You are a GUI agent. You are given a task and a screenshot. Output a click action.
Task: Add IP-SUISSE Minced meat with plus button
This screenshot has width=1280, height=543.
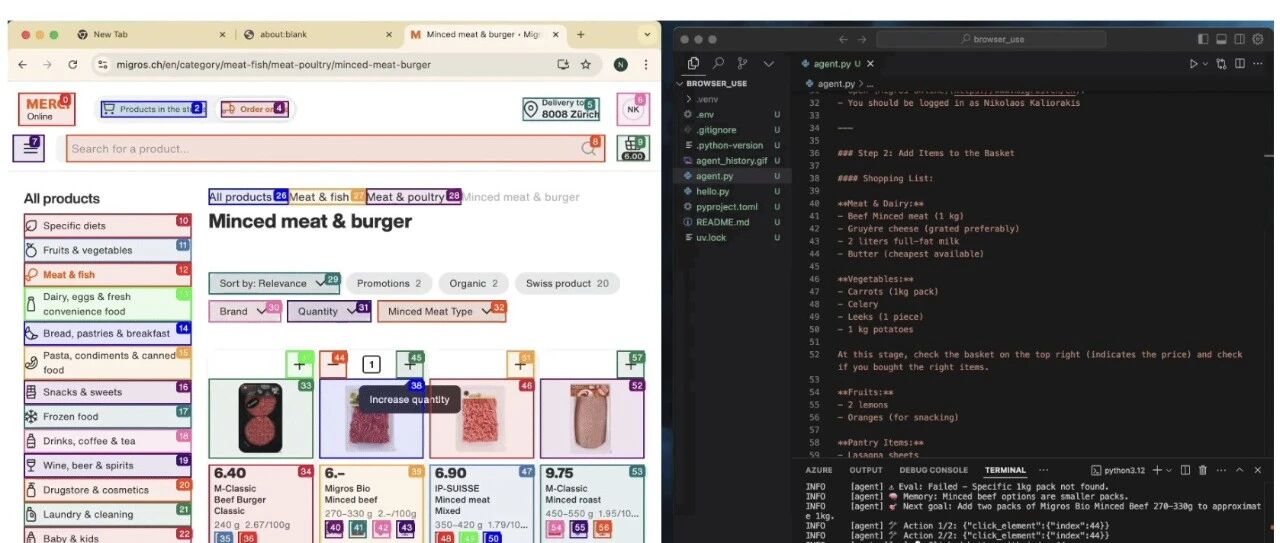pyautogui.click(x=520, y=364)
